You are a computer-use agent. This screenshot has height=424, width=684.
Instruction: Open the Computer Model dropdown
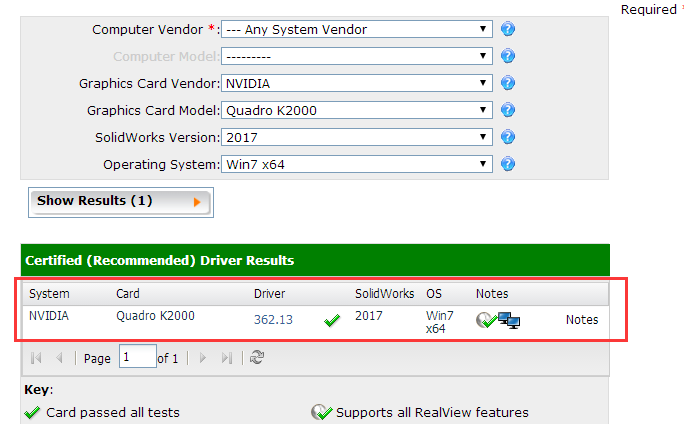coord(357,56)
